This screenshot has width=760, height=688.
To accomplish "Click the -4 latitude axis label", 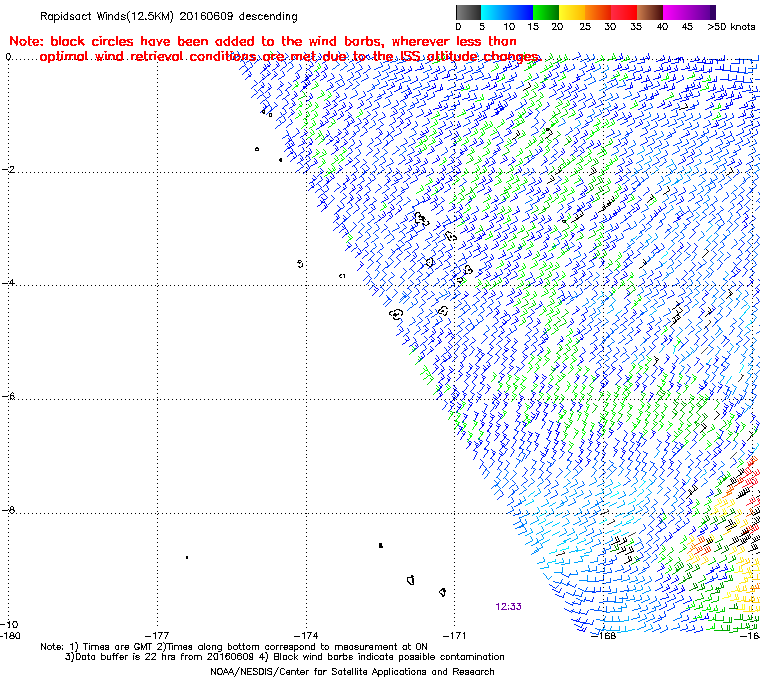I will click(8, 283).
